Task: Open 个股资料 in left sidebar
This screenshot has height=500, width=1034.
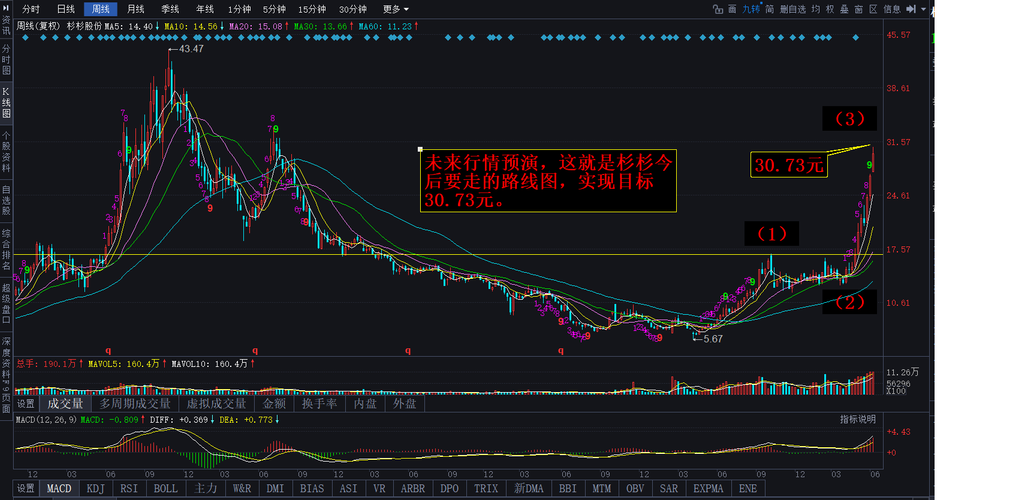Action: (6, 152)
